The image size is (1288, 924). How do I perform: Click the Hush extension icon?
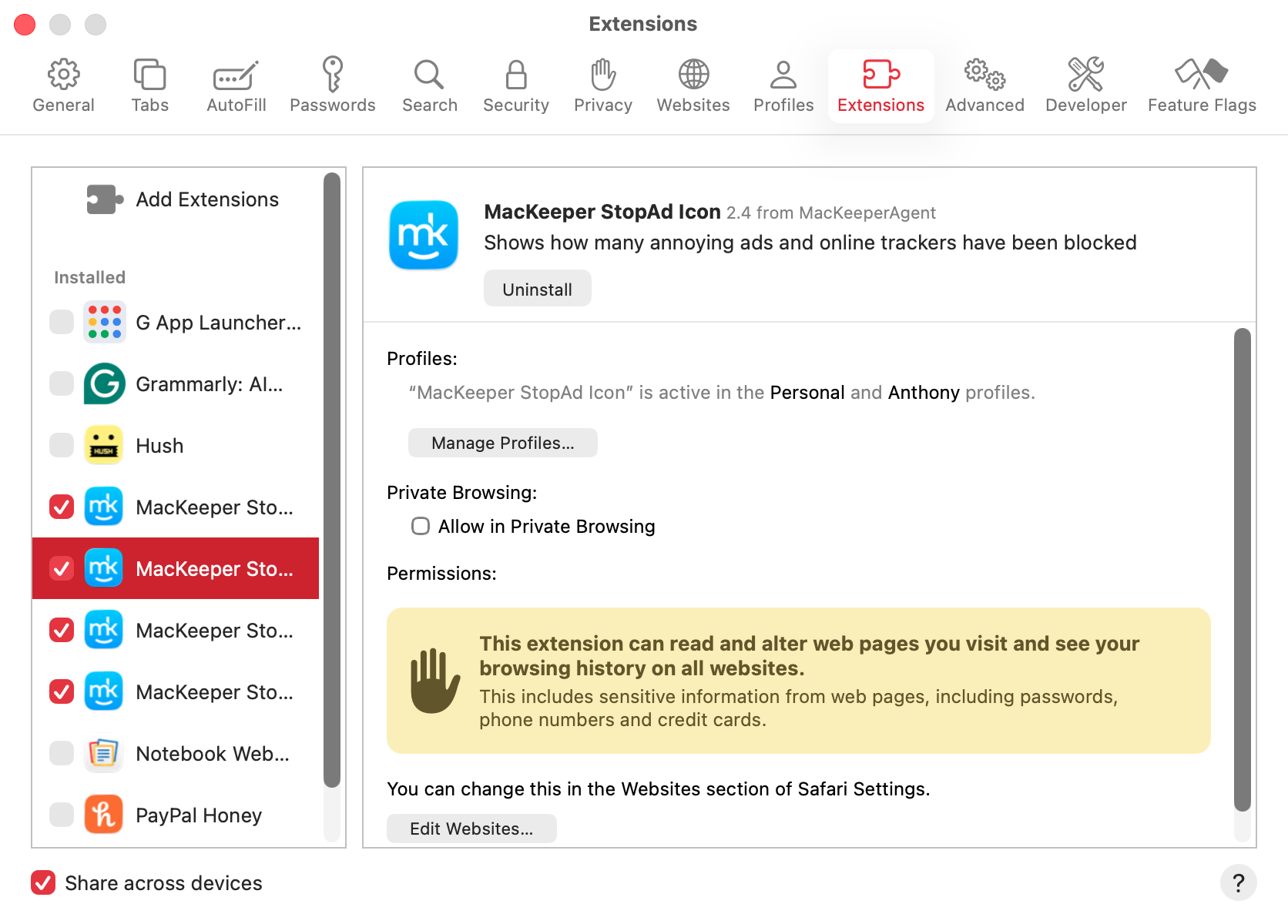(104, 445)
